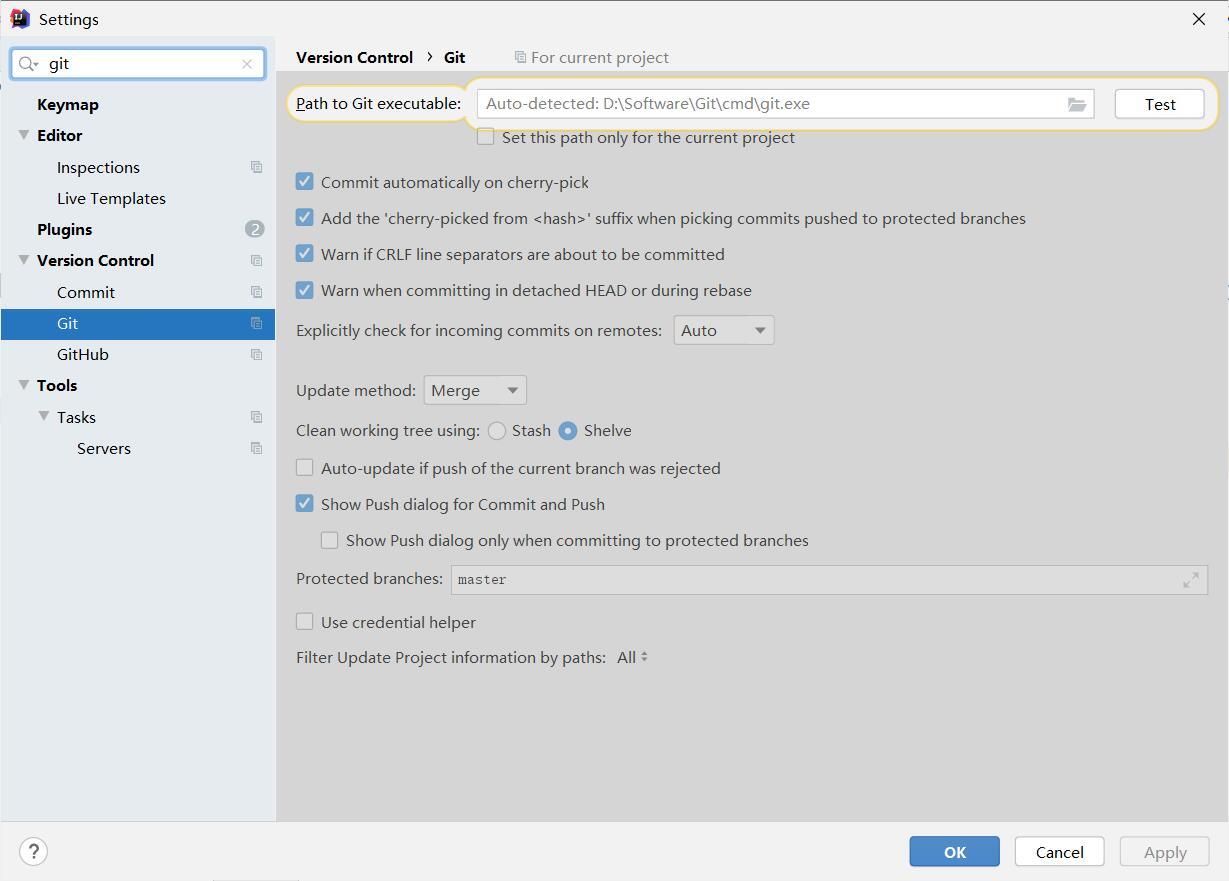Clear the 'git' search text with X icon
The image size is (1229, 881).
tap(247, 64)
